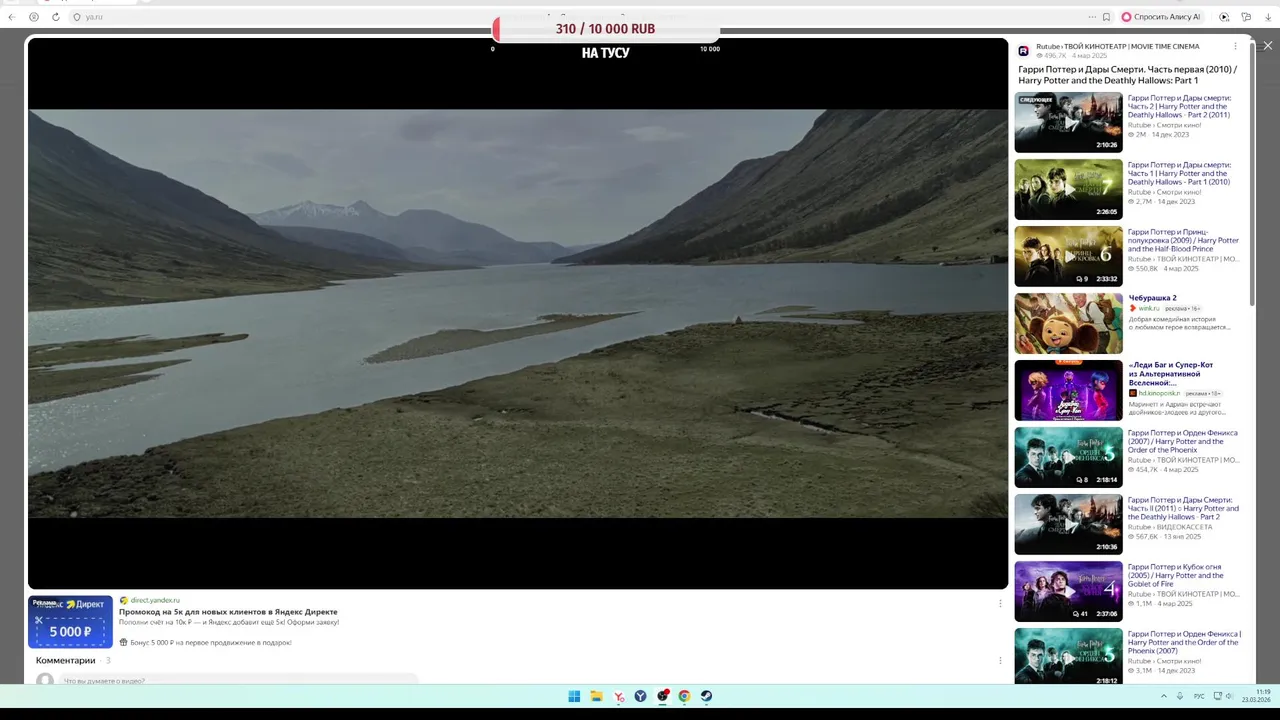Click the site protection shield icon
The width and height of the screenshot is (1280, 720).
click(77, 17)
